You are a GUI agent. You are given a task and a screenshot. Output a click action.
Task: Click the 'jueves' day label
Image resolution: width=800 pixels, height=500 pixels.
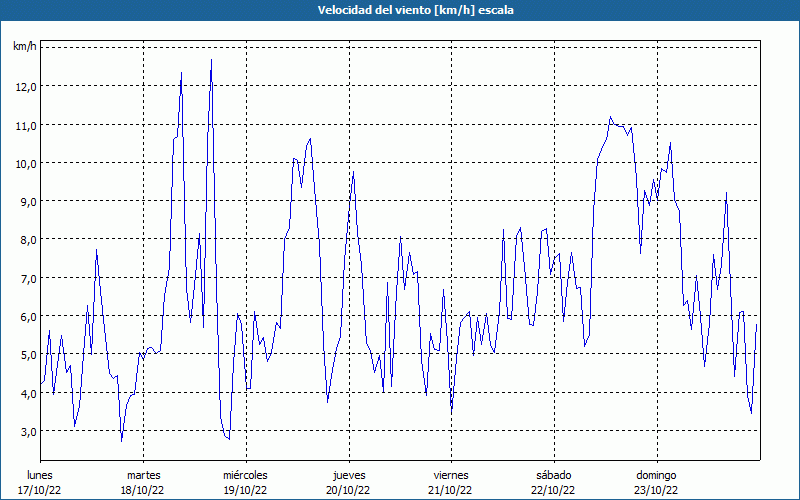pyautogui.click(x=349, y=475)
